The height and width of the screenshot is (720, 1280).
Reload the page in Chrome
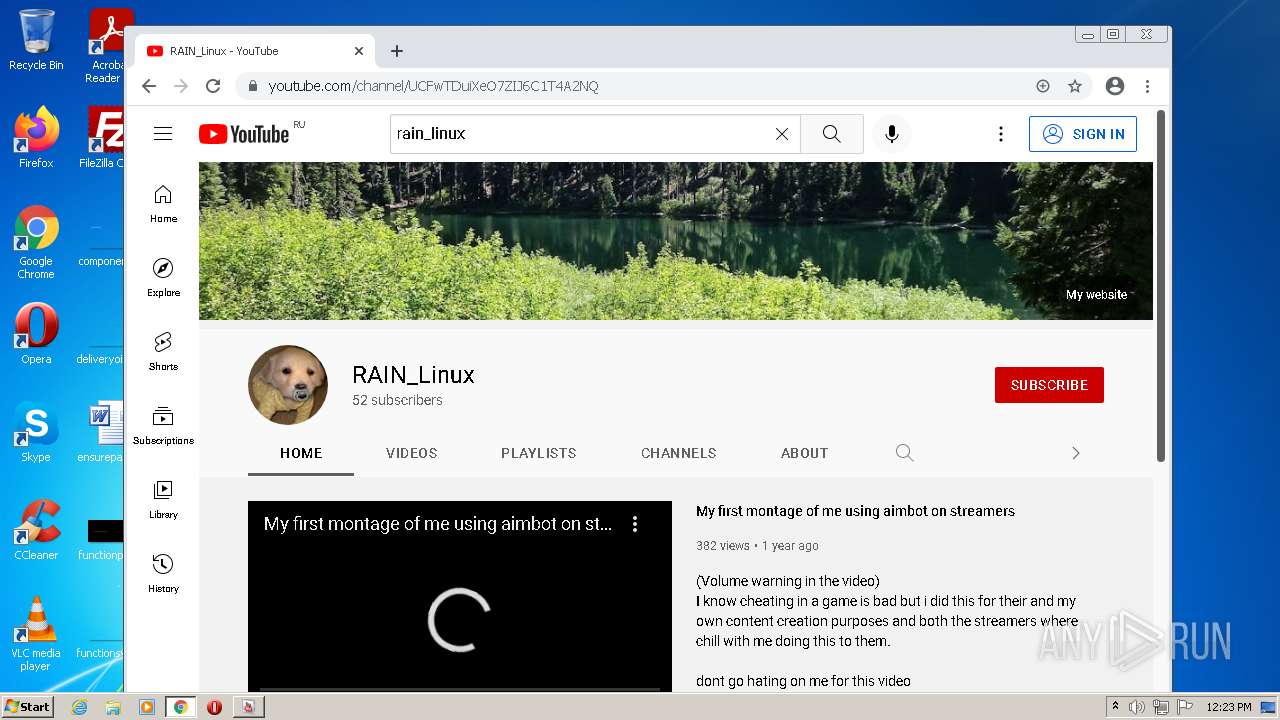click(x=213, y=86)
